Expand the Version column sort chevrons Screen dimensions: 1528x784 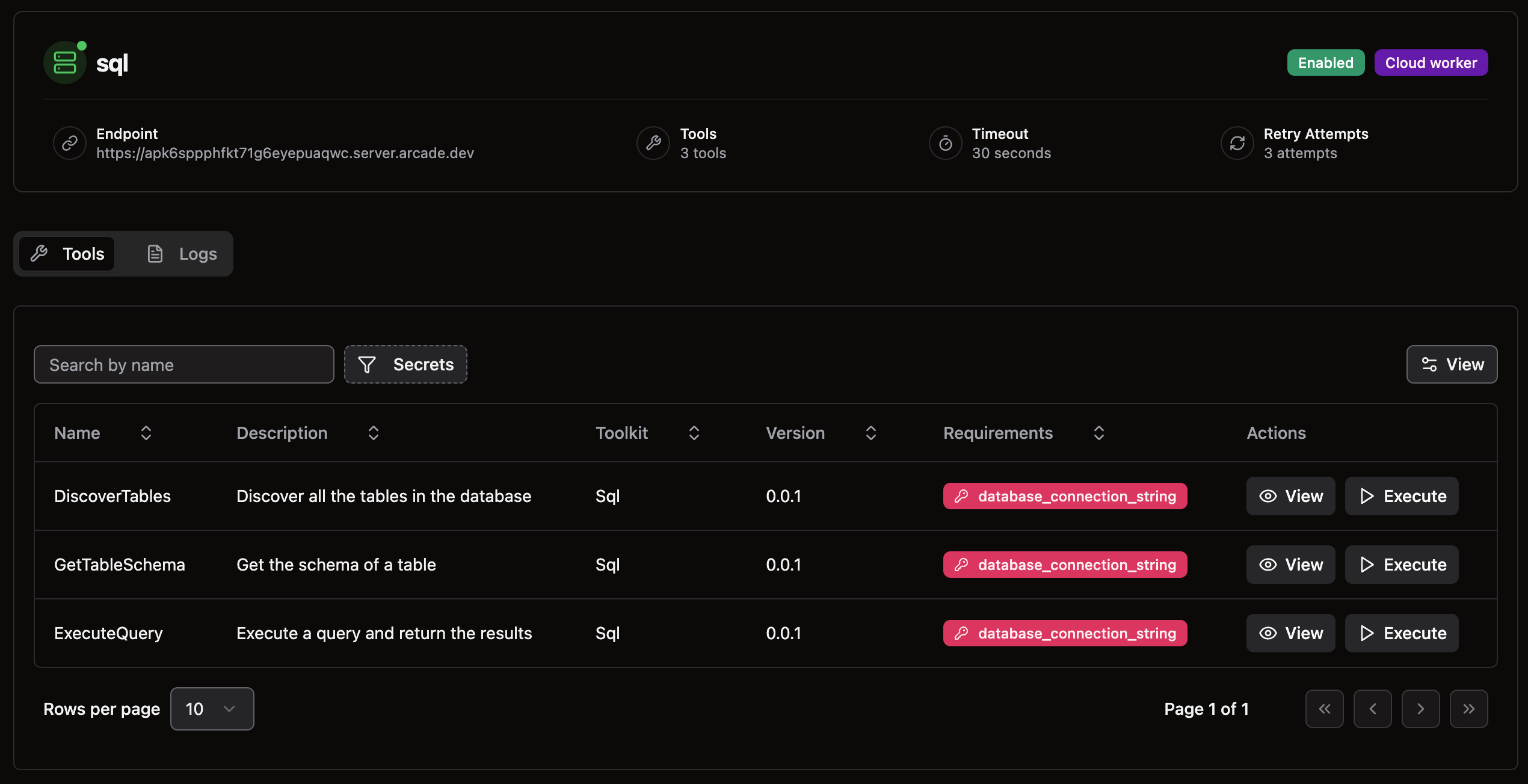pyautogui.click(x=870, y=432)
